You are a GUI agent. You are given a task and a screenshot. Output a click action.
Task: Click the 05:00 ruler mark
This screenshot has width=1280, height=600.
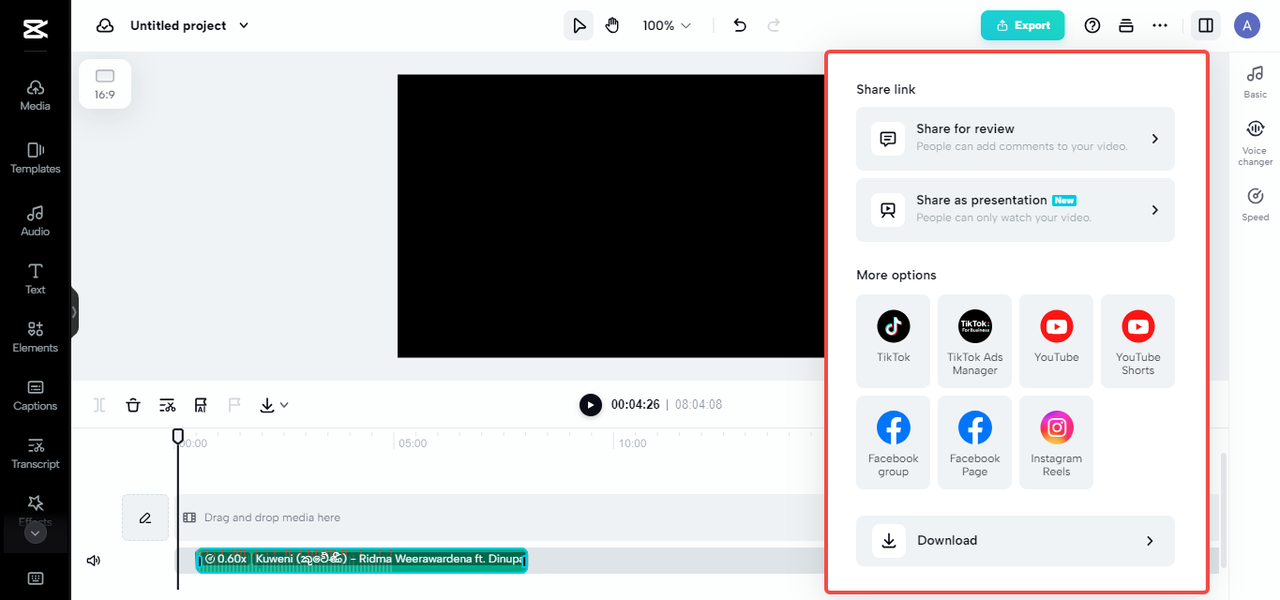412,443
